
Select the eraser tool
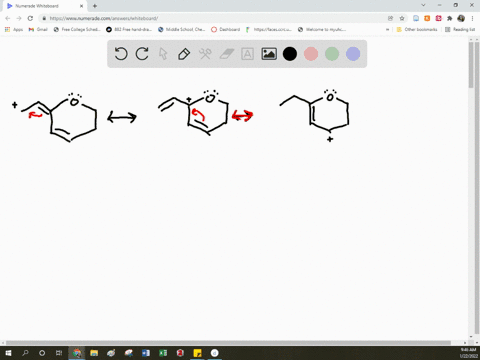click(227, 54)
